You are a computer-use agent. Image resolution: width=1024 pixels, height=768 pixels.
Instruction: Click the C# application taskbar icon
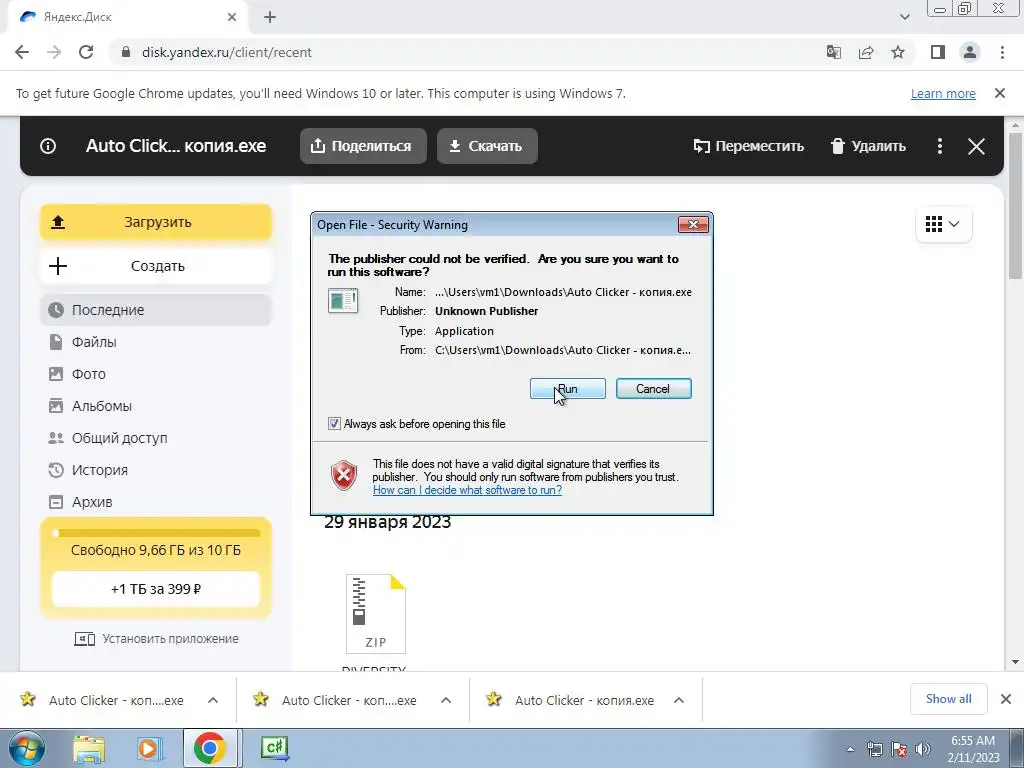tap(274, 748)
